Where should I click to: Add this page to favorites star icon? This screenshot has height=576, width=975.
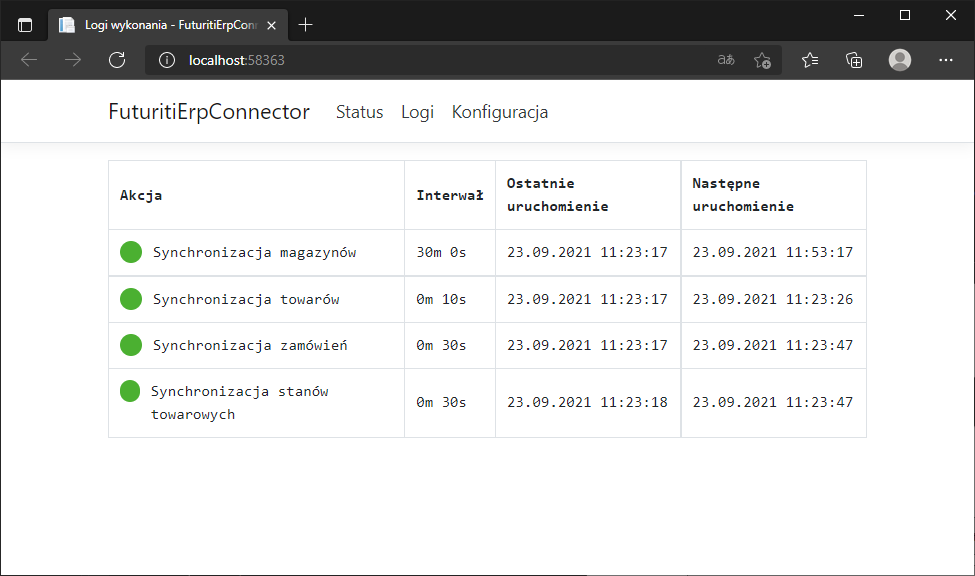point(762,60)
